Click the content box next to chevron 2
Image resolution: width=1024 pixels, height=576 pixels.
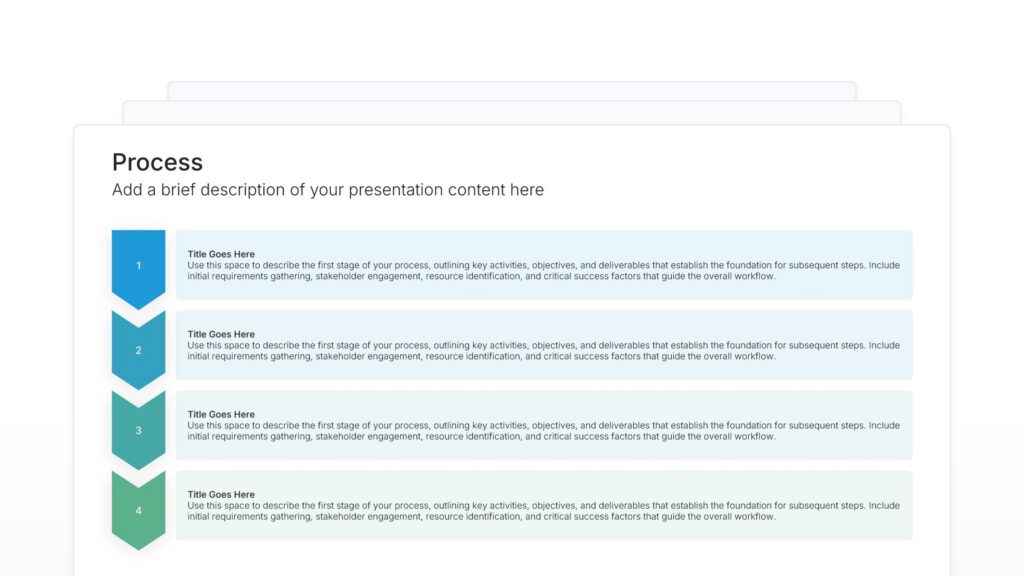click(543, 370)
